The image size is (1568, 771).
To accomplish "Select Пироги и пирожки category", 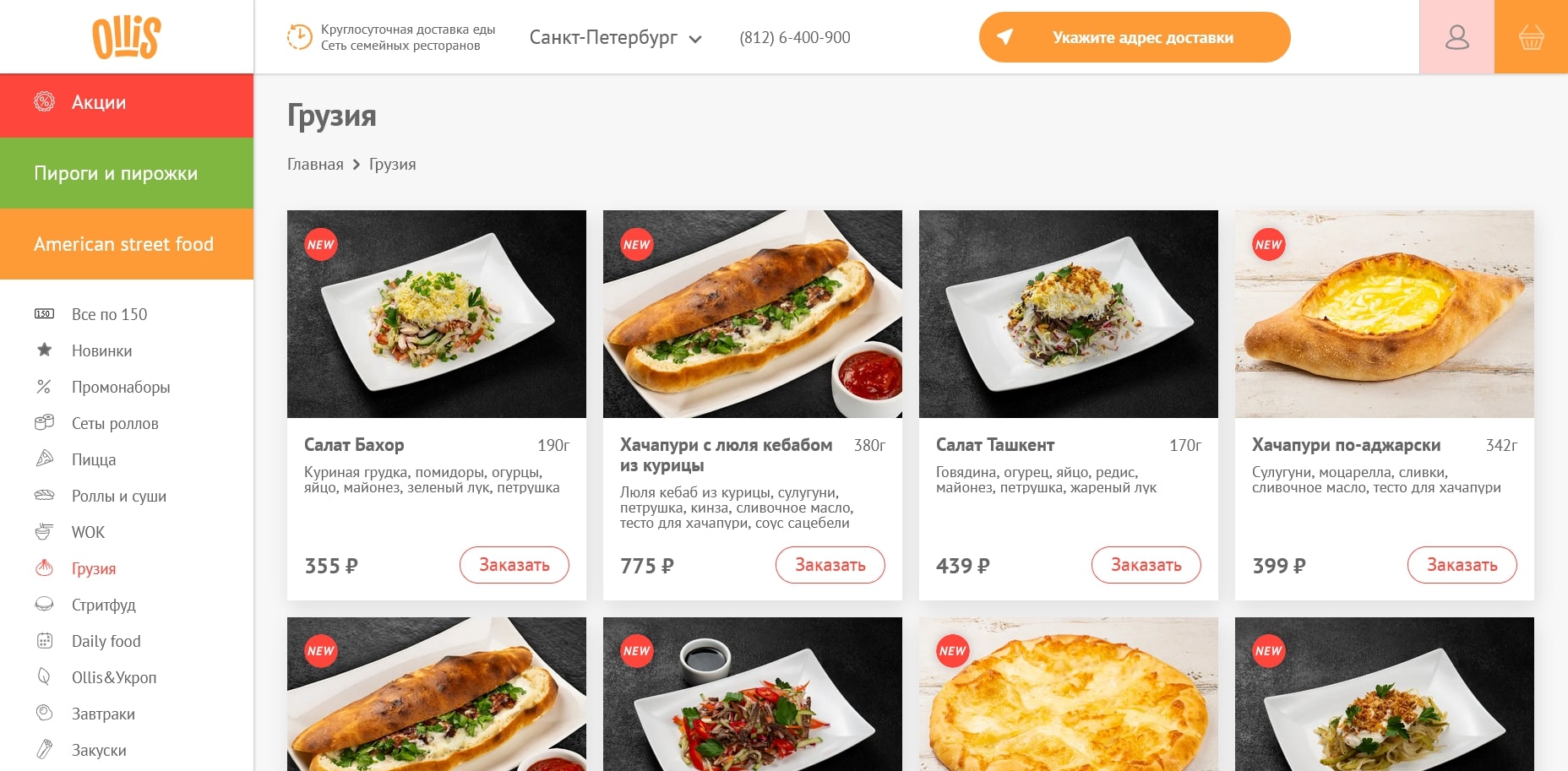I will click(x=127, y=173).
